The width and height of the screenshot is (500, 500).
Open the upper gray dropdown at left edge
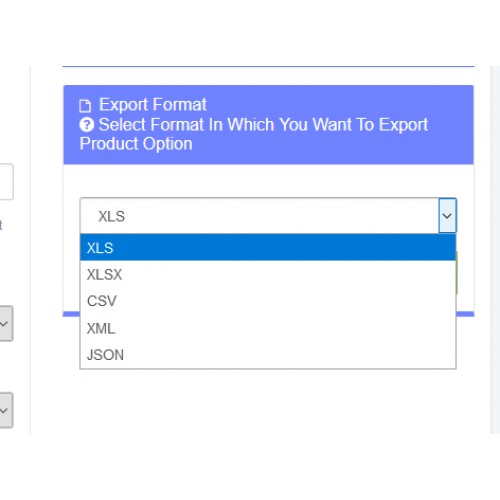[x=6, y=324]
